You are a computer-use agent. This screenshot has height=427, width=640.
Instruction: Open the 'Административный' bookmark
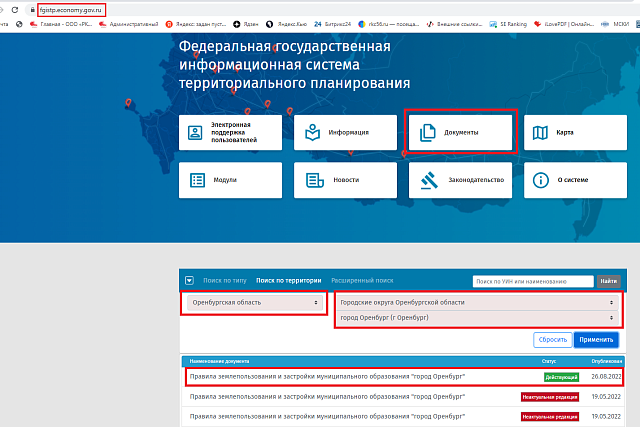pyautogui.click(x=129, y=24)
